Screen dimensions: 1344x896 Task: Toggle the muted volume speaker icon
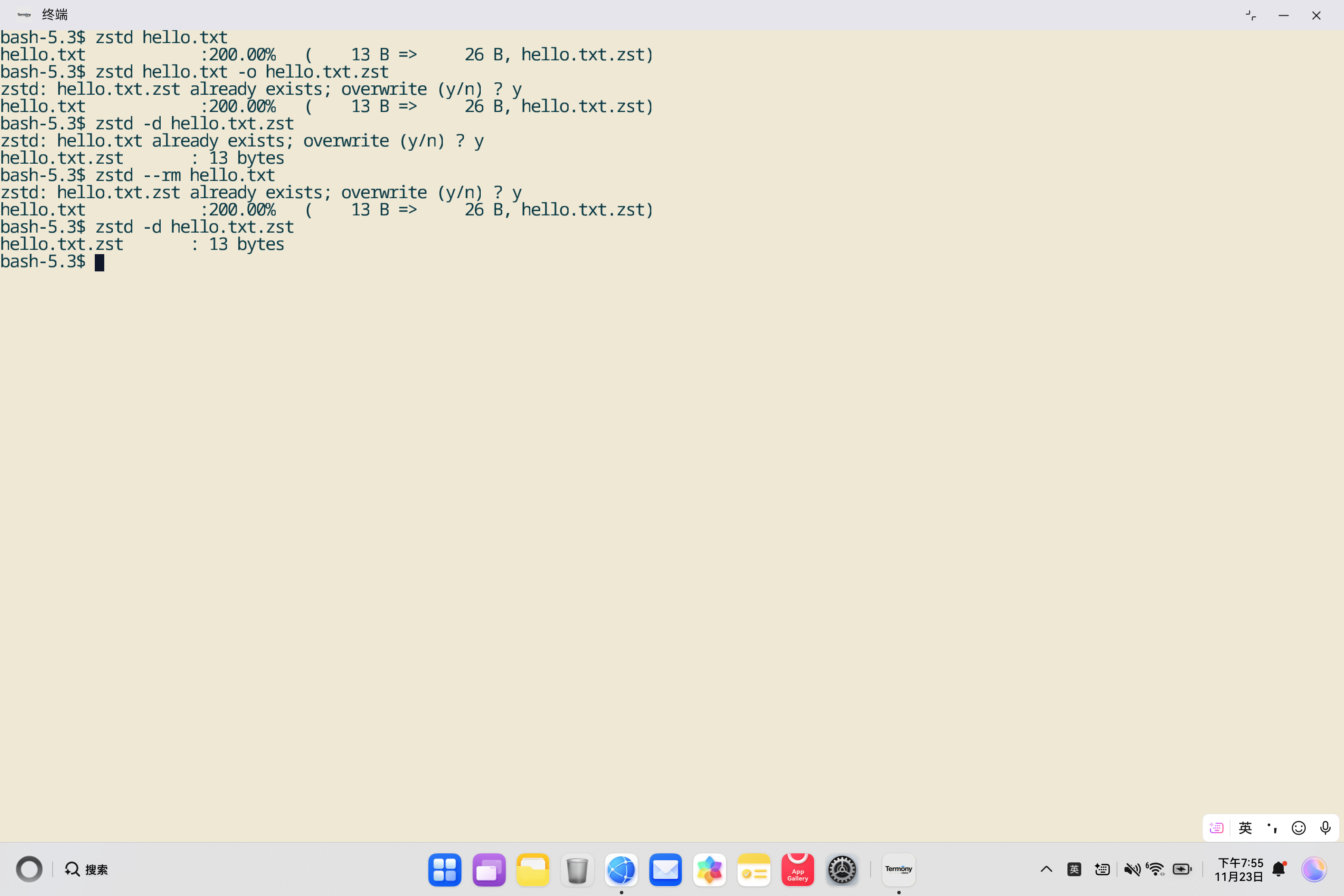click(x=1132, y=869)
